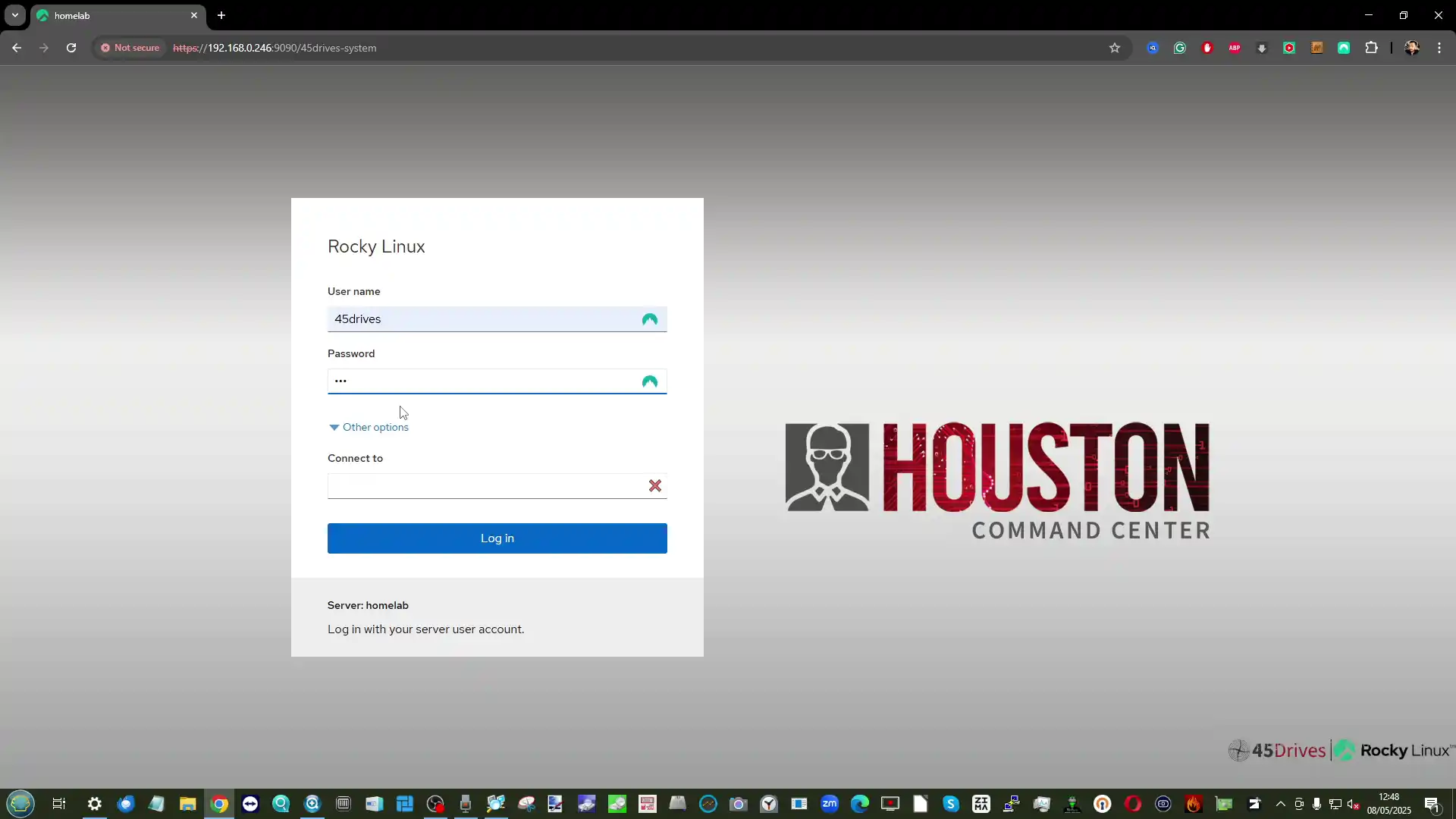This screenshot has width=1456, height=819.
Task: Open the ABP Adblock Plus extension
Action: pos(1235,48)
